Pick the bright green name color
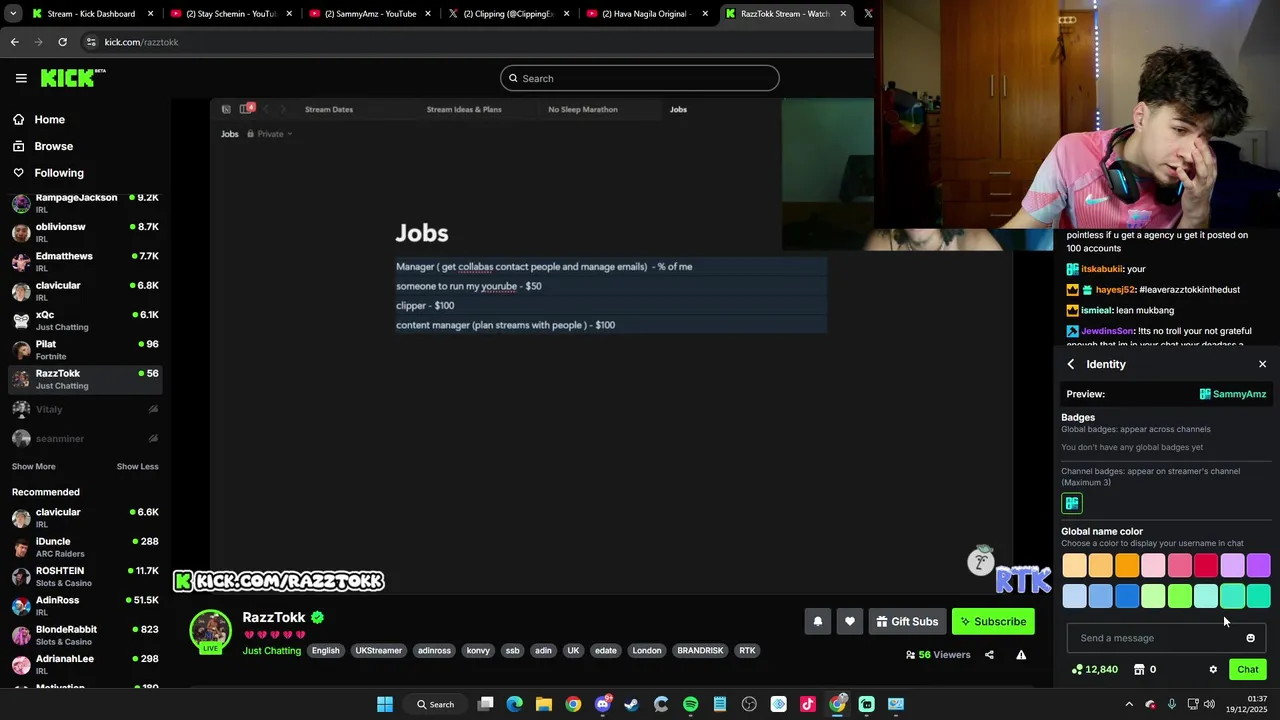The image size is (1280, 720). click(x=1180, y=596)
